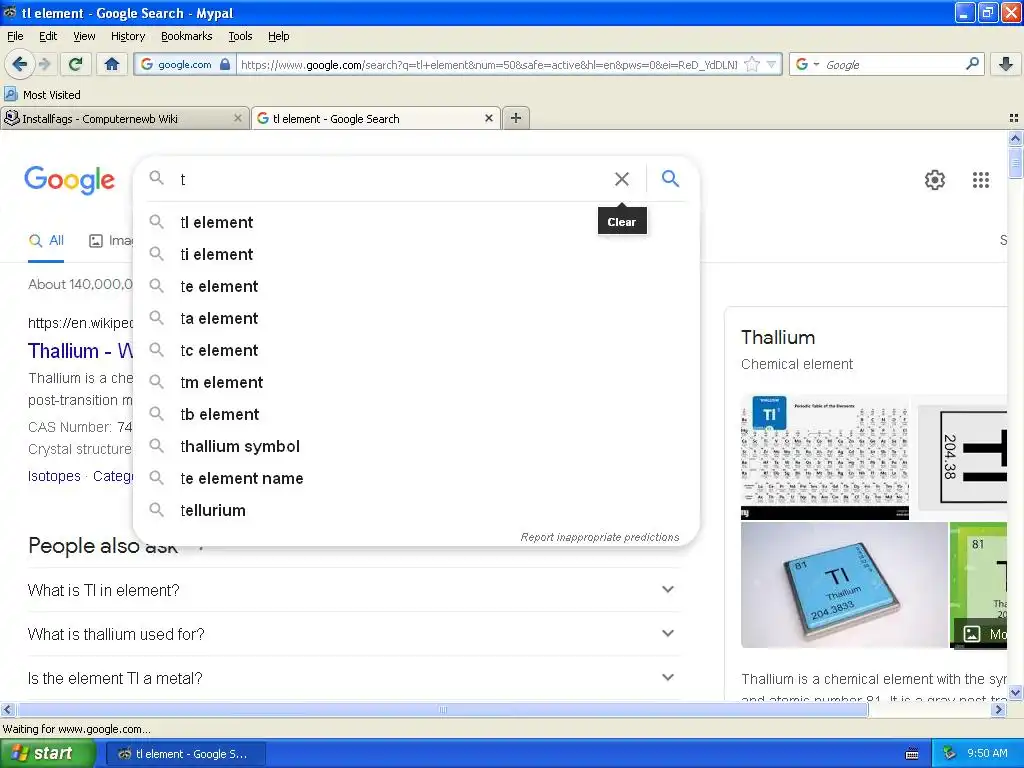The image size is (1024, 768).
Task: Choose the 'thallium symbol' suggestion
Action: 415,446
